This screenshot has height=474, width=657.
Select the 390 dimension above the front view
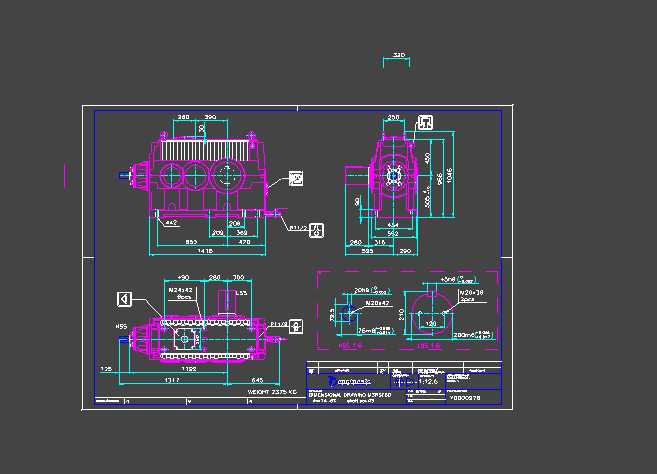point(210,117)
